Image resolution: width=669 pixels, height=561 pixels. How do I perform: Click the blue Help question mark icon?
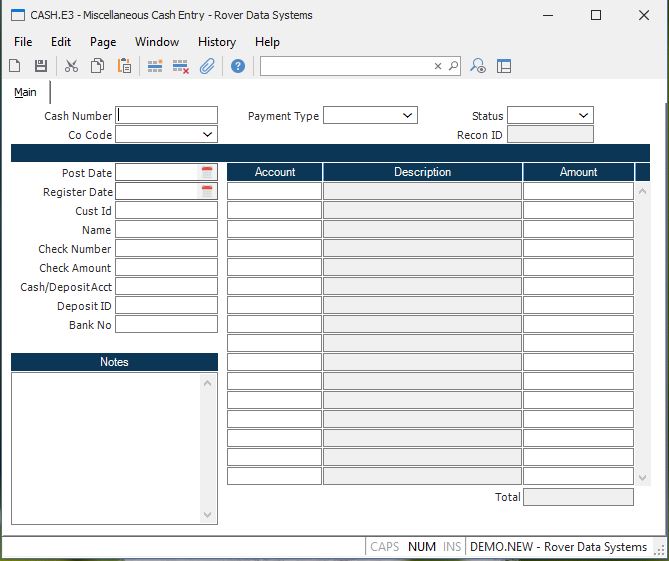point(238,66)
